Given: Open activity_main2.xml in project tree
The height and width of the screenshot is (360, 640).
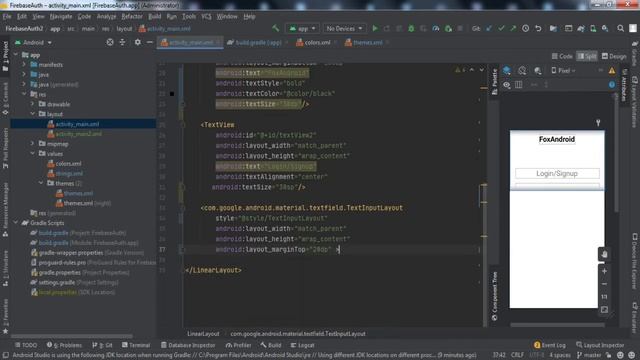Looking at the screenshot, I should point(78,134).
